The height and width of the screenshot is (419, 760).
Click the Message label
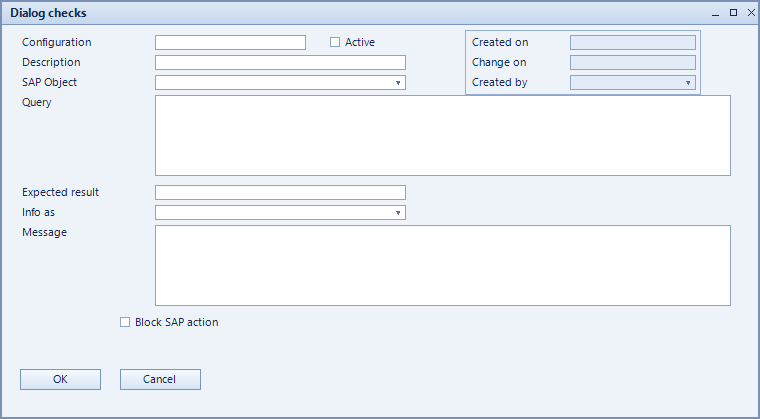(x=45, y=232)
